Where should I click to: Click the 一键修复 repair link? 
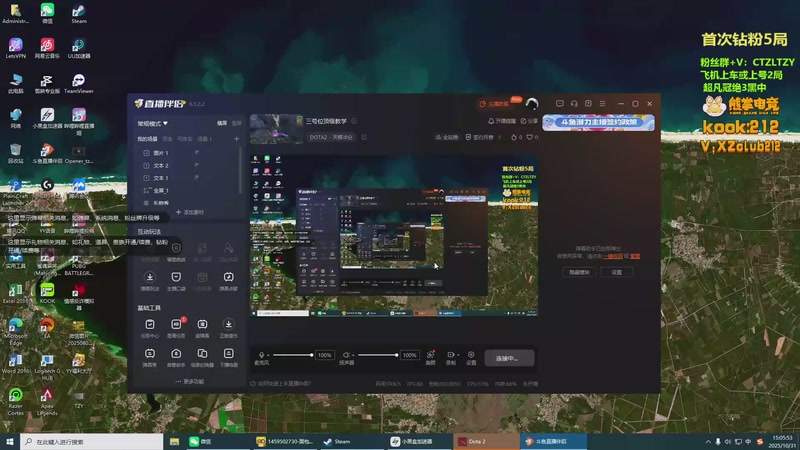613,256
